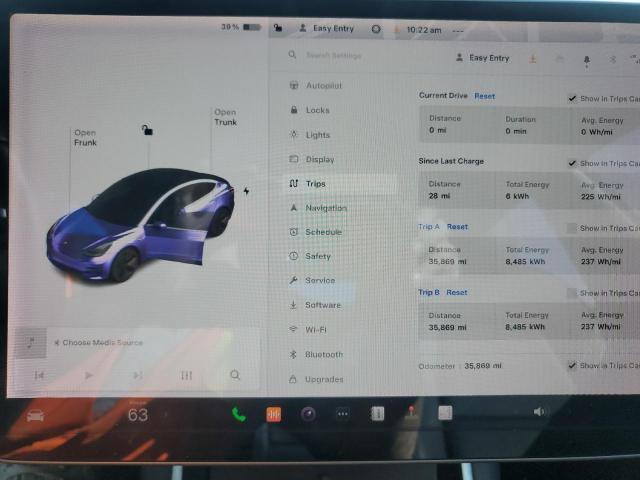Rename Trip B label
The width and height of the screenshot is (640, 480).
[429, 293]
